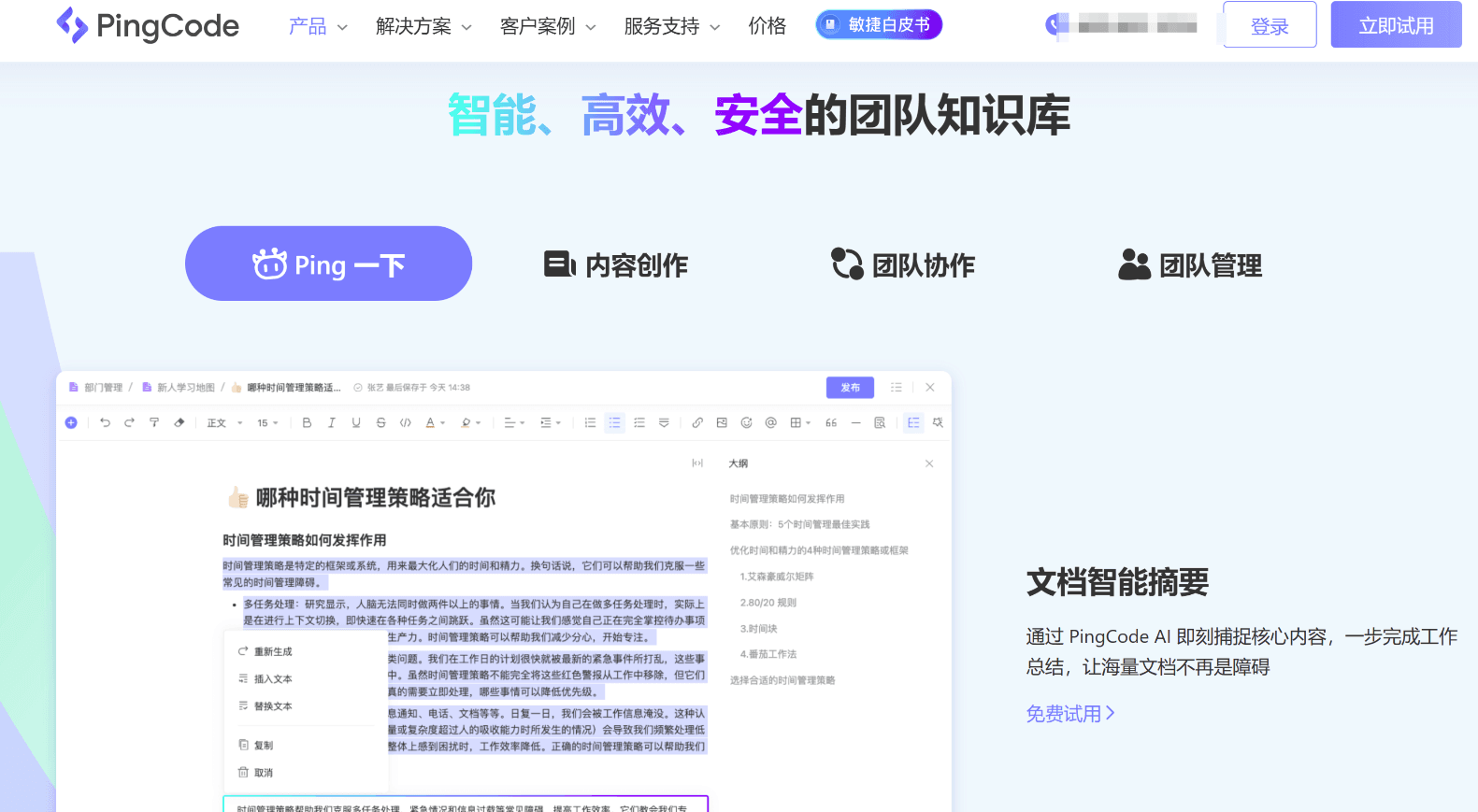
Task: Select the Ping 一下 tab
Action: point(328,264)
